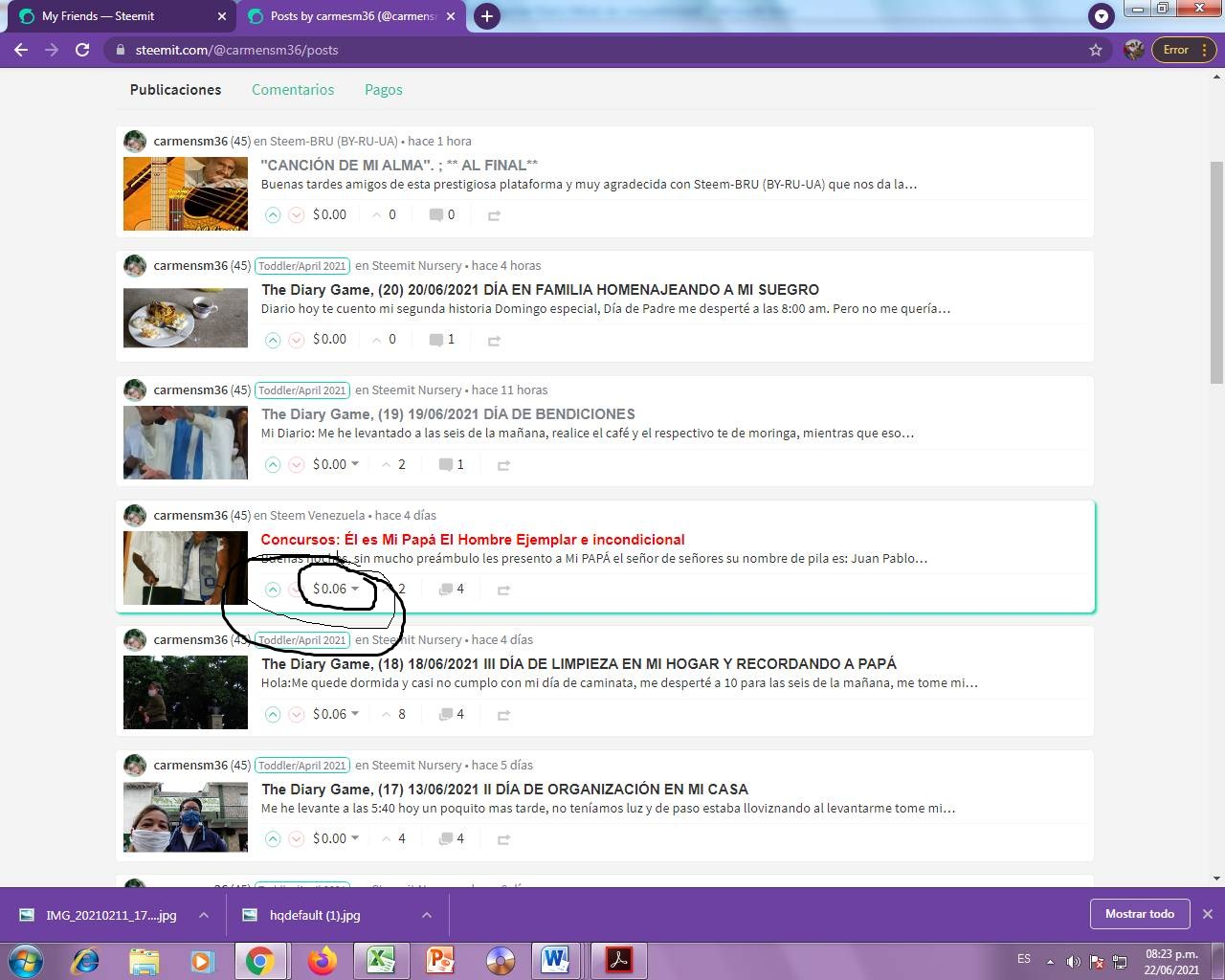Screen dimensions: 1225x980
Task: Bookmark this page with the star icon
Action: click(x=1096, y=50)
